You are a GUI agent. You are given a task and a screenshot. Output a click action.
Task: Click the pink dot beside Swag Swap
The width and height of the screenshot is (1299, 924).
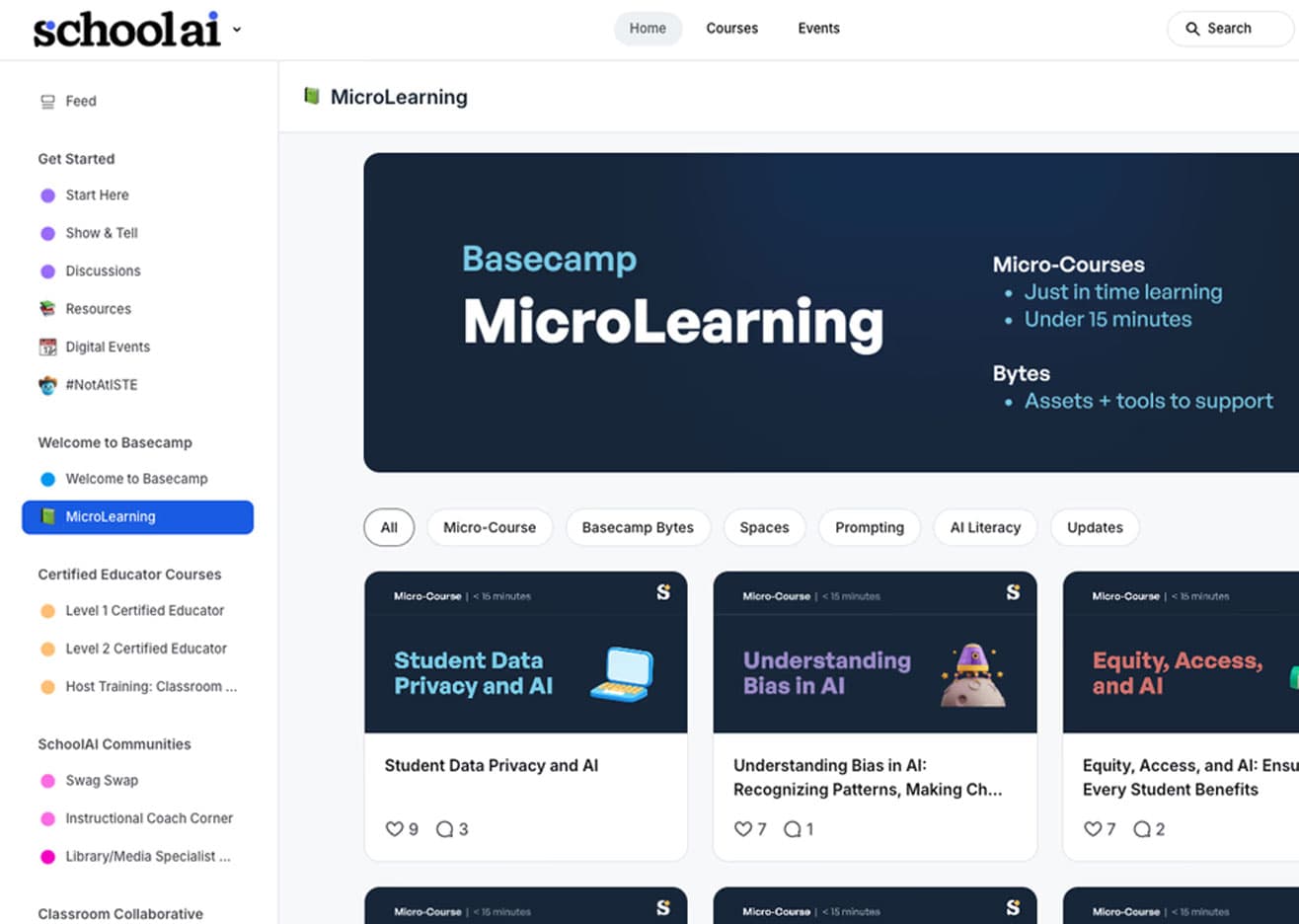pos(47,781)
